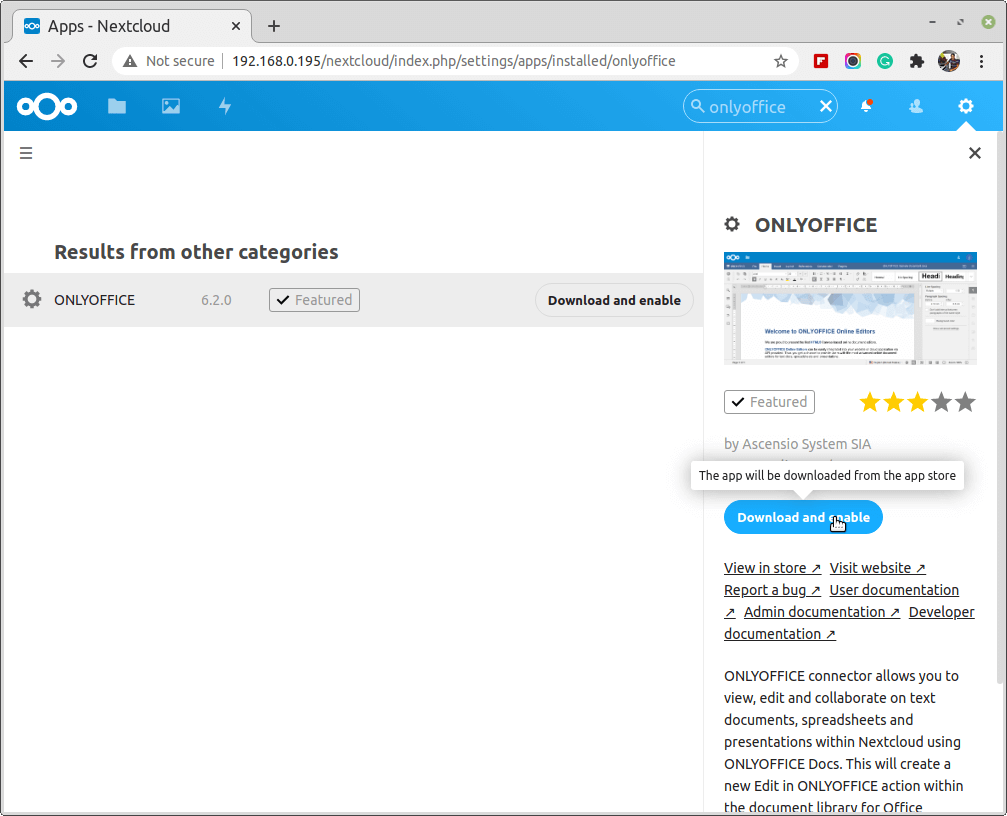Screen dimensions: 1007x816
Task: Go forward in browser history
Action: point(58,61)
